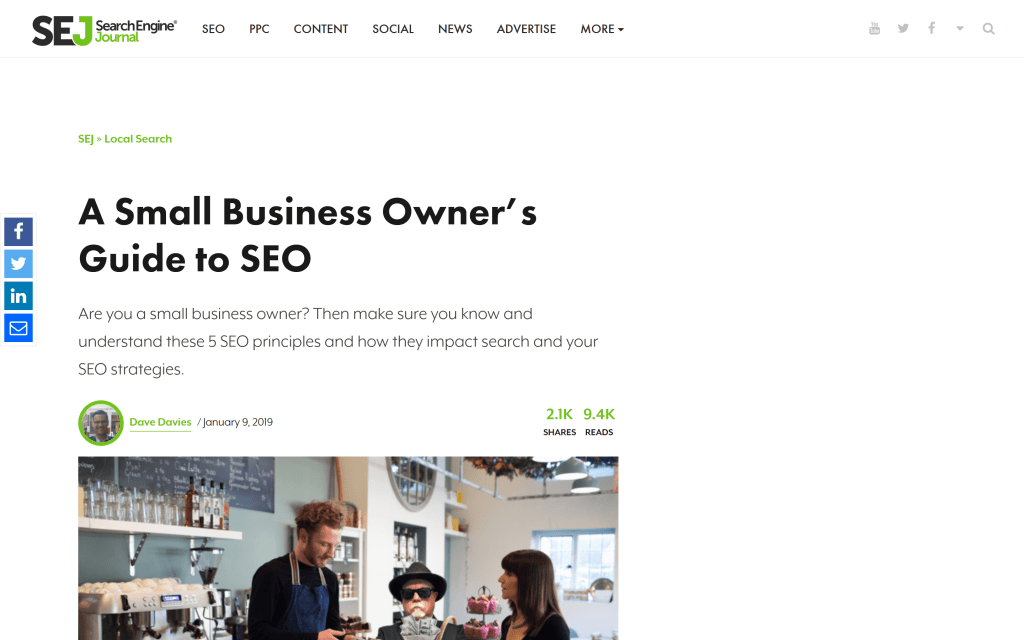Open SEJ Twitter profile header icon
The width and height of the screenshot is (1024, 640).
[x=903, y=28]
